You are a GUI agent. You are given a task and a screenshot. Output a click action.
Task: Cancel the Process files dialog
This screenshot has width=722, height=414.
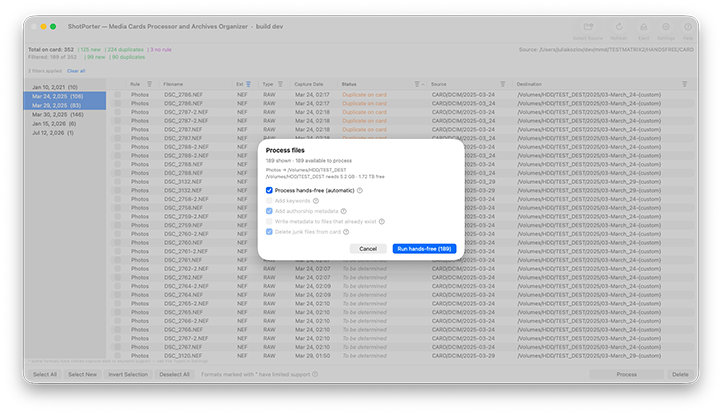coord(368,249)
